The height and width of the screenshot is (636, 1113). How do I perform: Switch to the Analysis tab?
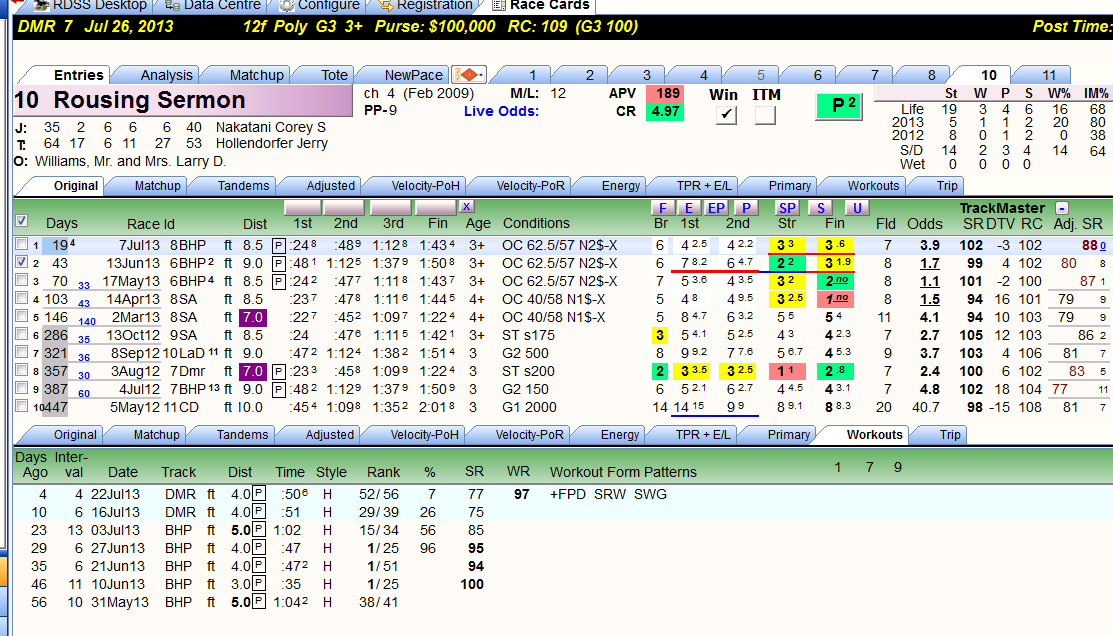click(x=166, y=75)
